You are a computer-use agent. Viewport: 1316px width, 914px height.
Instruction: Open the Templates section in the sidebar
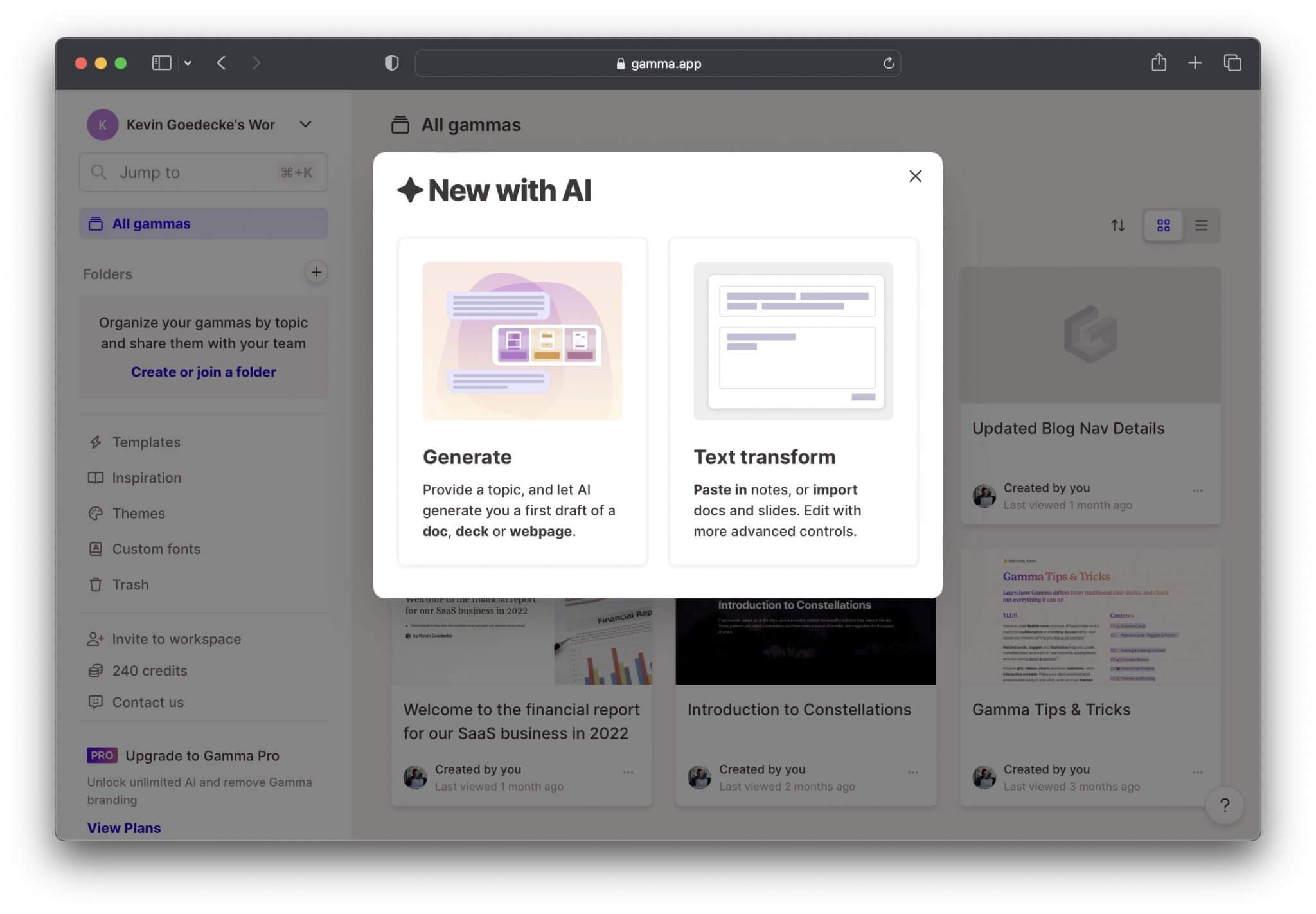point(146,442)
